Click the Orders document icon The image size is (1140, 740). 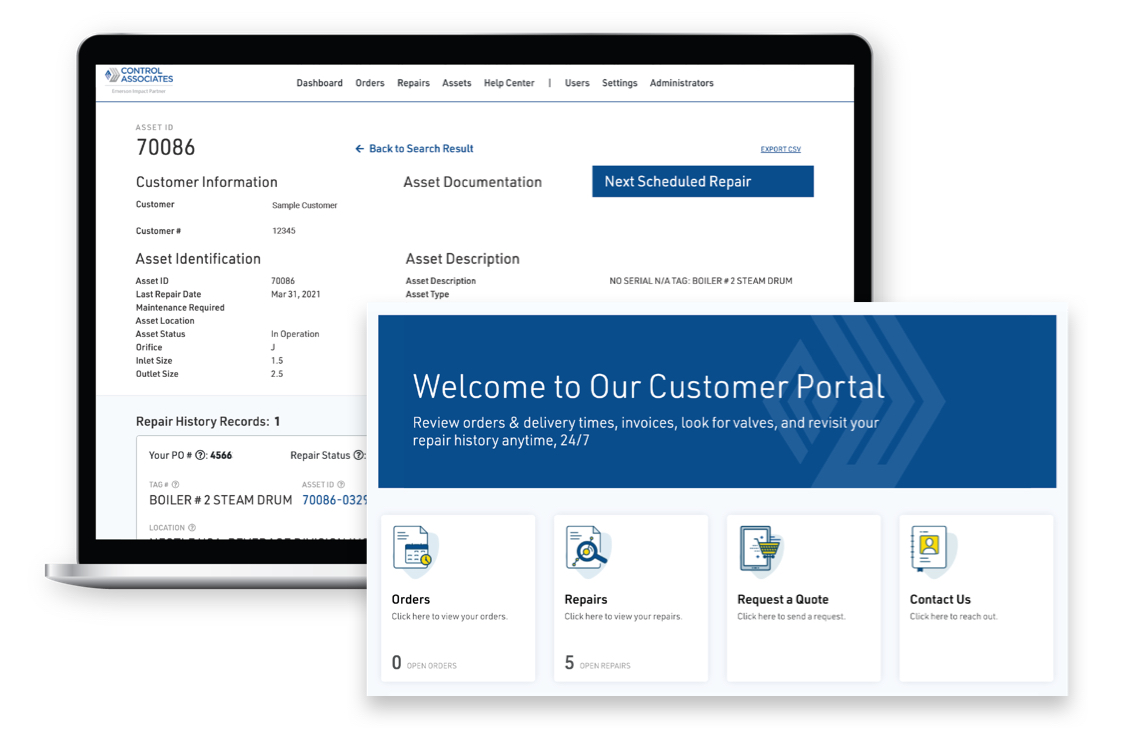pos(412,550)
